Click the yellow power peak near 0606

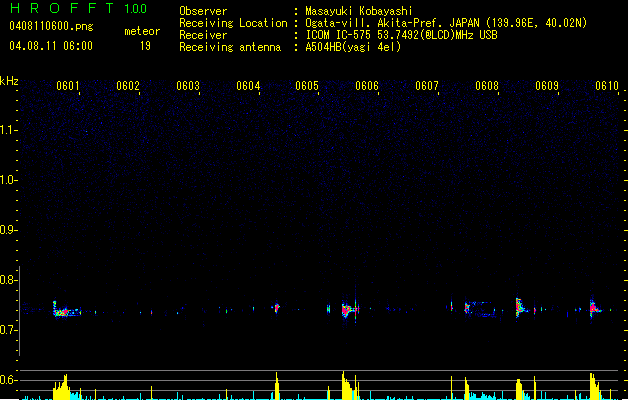coord(347,386)
